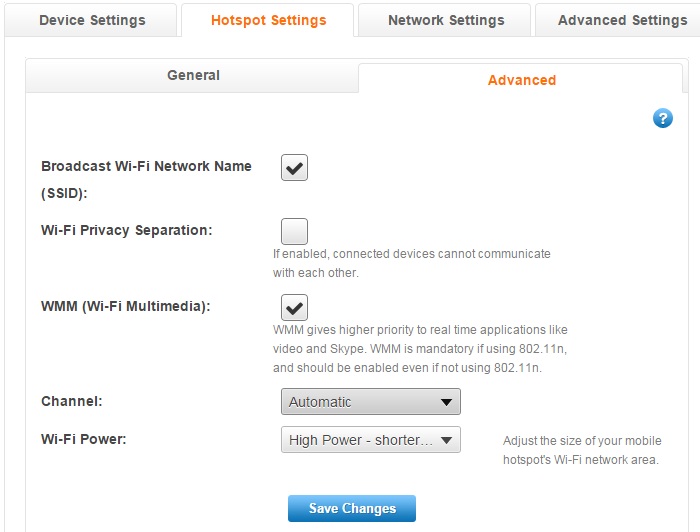Select the Advanced sub-tab
The width and height of the screenshot is (700, 532).
[x=521, y=80]
